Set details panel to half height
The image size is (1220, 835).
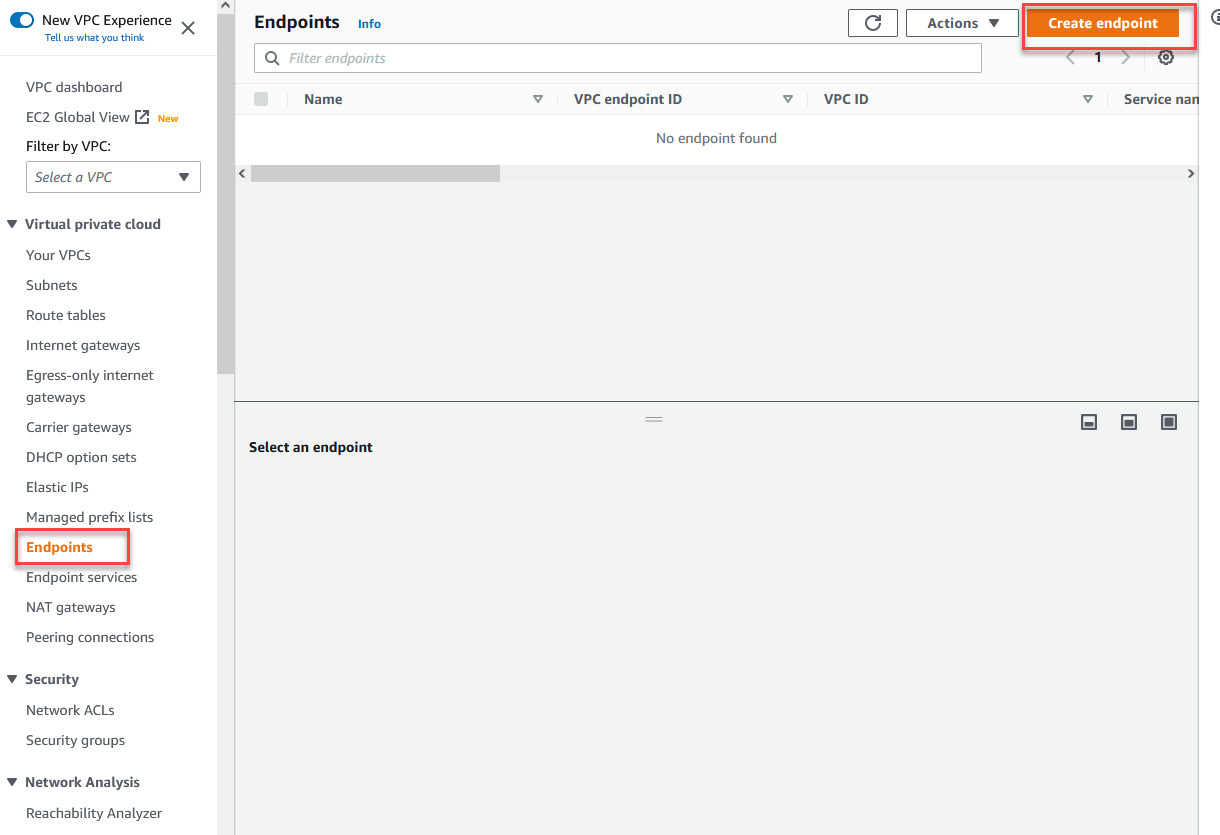(x=1129, y=422)
